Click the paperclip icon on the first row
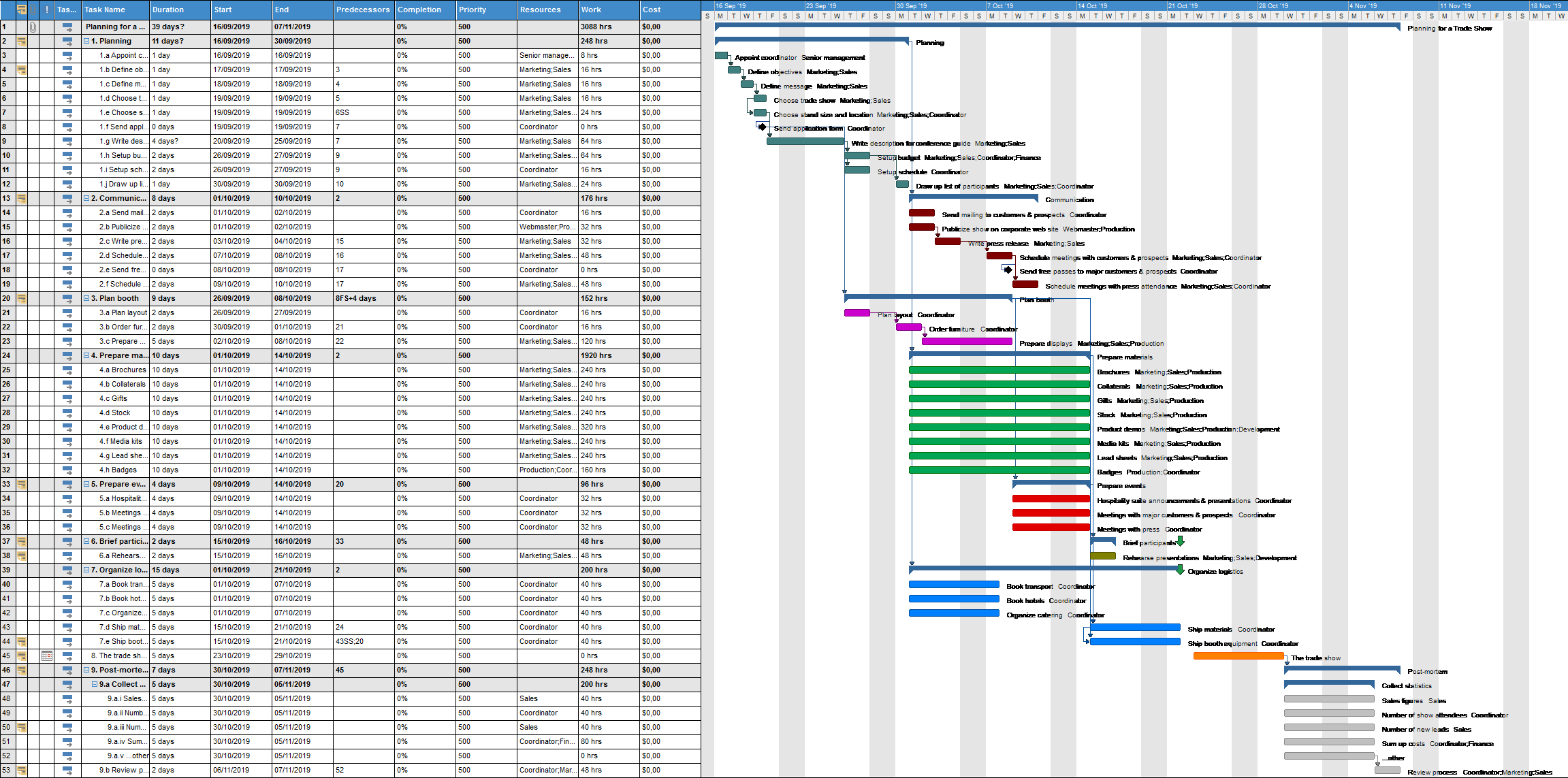1568x778 pixels. click(x=33, y=27)
